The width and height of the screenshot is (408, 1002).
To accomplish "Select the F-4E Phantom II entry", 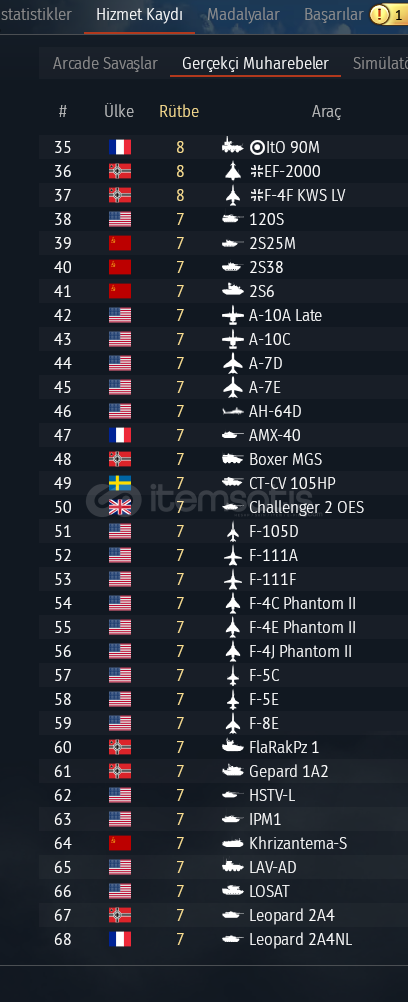I will pyautogui.click(x=223, y=628).
